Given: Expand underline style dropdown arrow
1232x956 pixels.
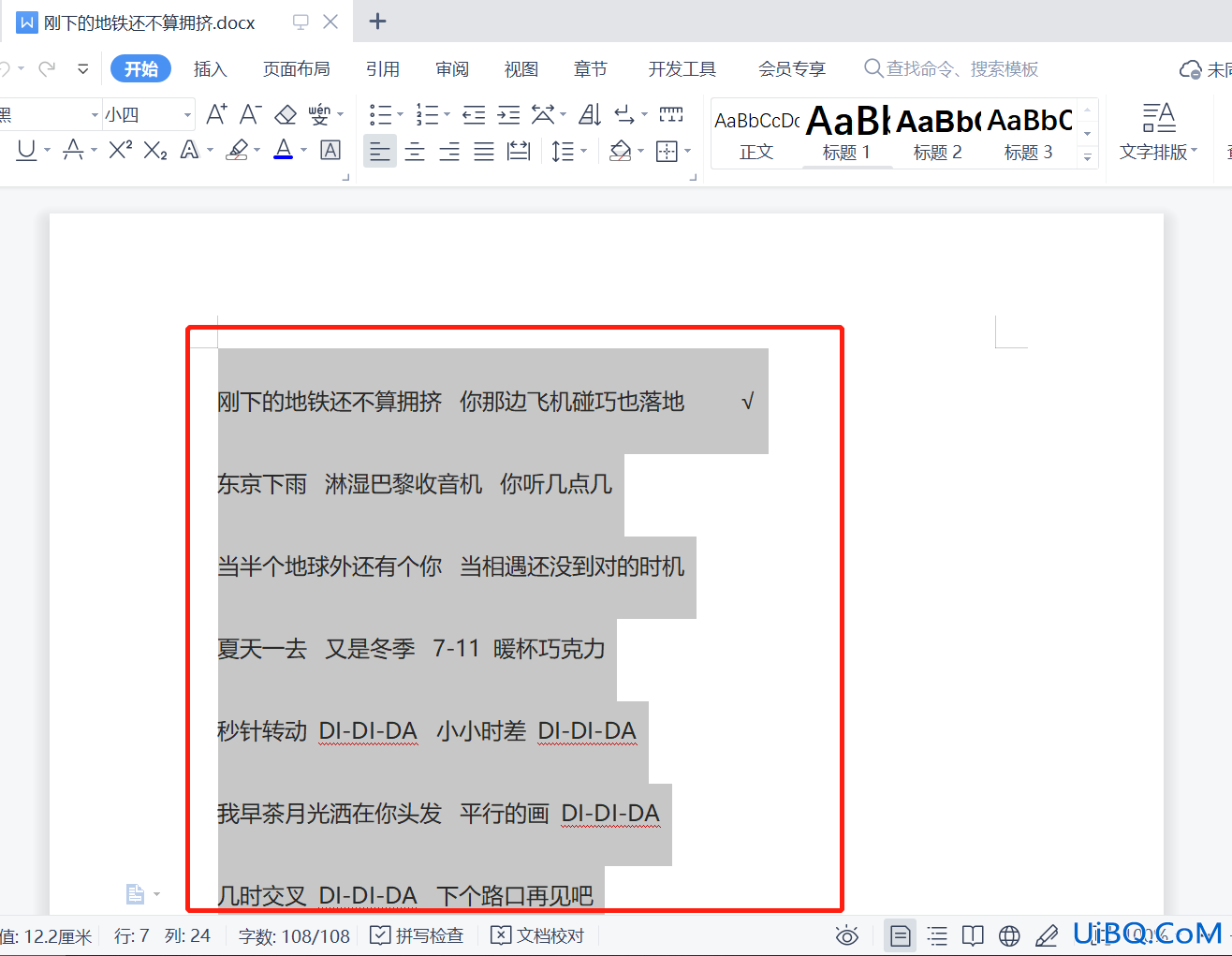Looking at the screenshot, I should pyautogui.click(x=47, y=151).
